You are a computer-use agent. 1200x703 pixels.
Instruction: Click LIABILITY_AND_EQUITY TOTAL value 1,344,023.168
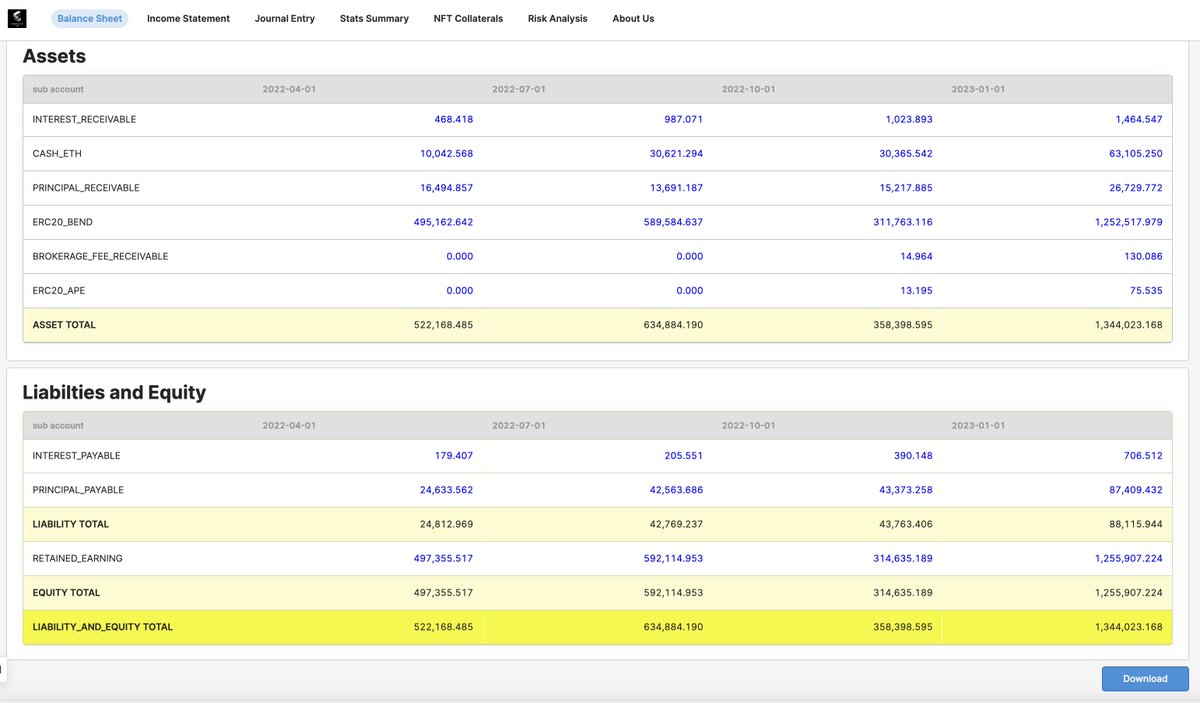tap(1129, 627)
